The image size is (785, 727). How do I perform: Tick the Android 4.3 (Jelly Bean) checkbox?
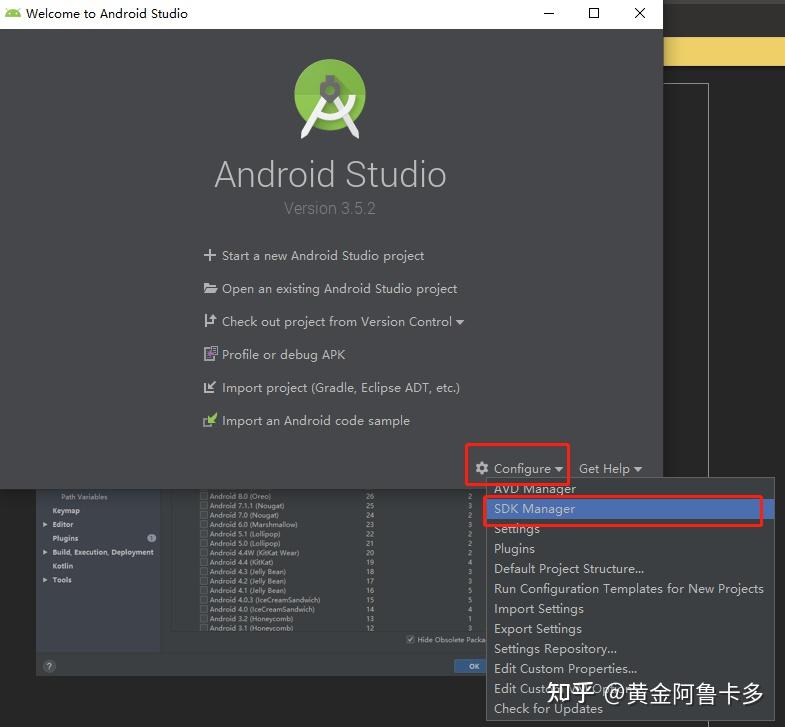pos(204,571)
